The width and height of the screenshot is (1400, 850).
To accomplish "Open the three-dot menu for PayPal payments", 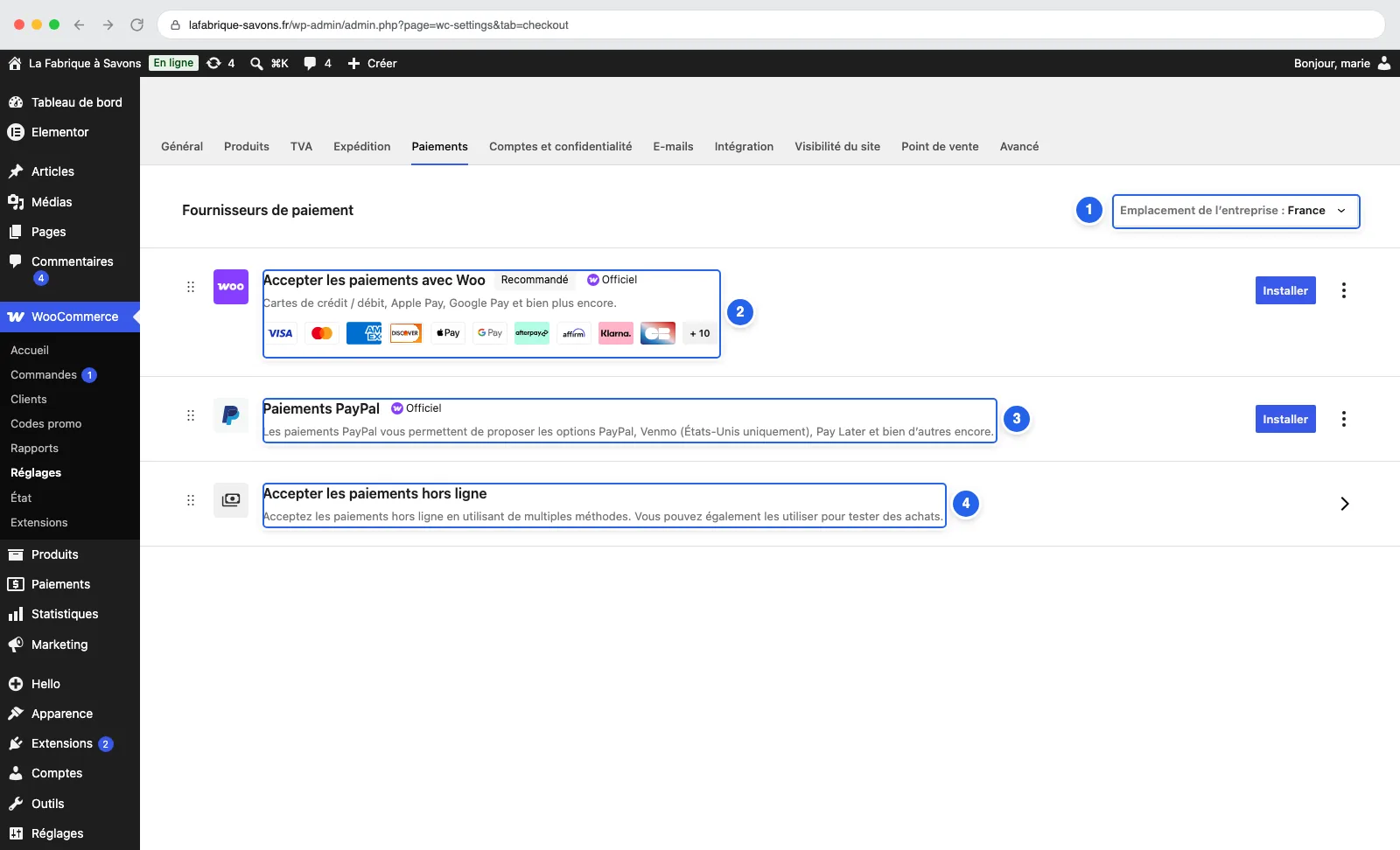I will tap(1344, 419).
